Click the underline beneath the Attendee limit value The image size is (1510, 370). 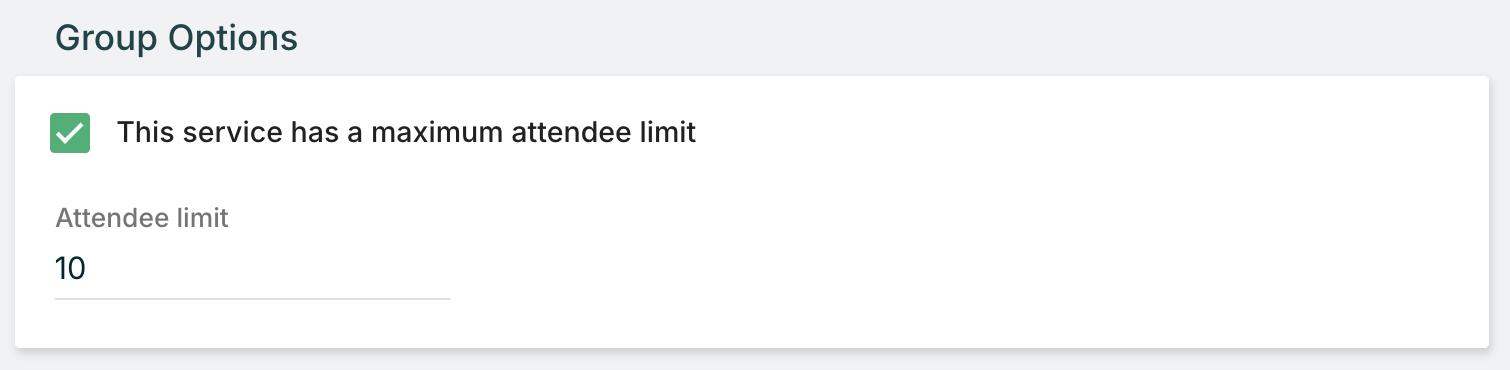coord(253,298)
